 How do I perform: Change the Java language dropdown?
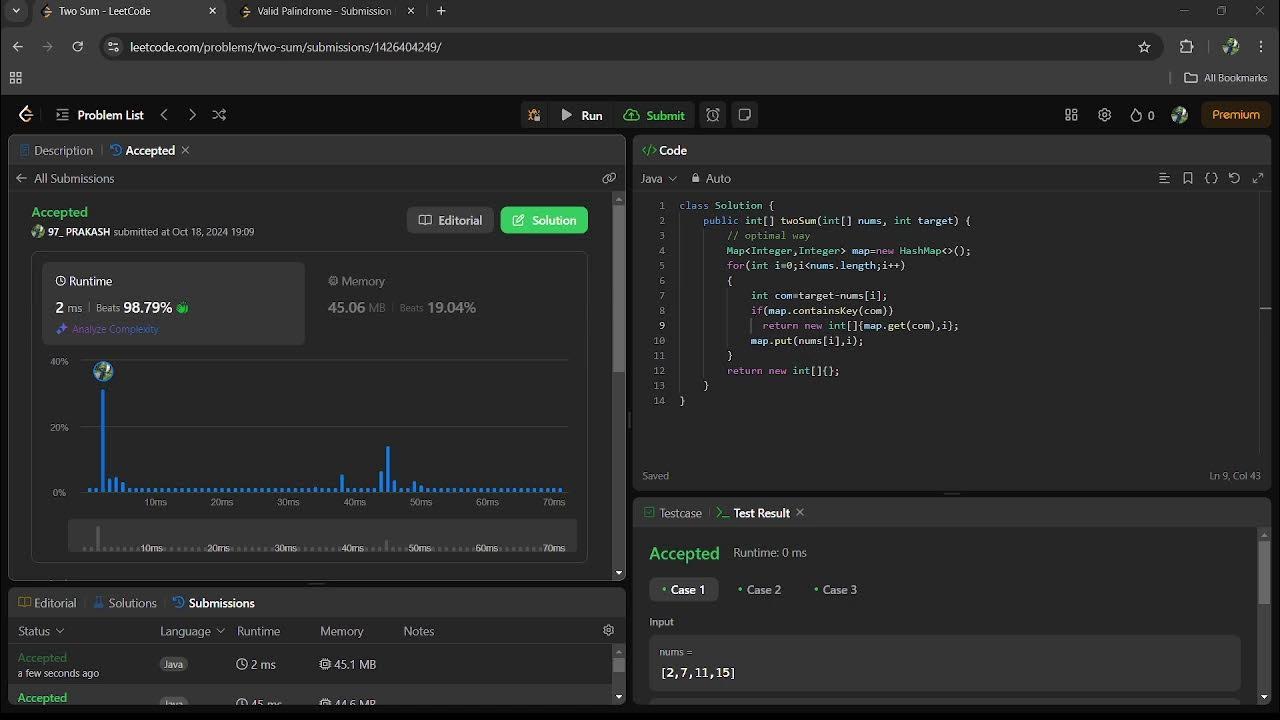659,178
